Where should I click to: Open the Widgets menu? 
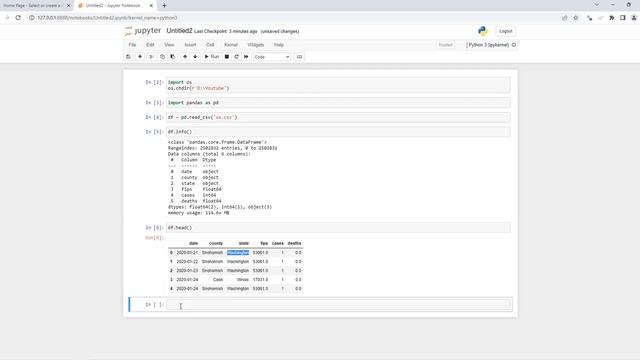pos(256,45)
